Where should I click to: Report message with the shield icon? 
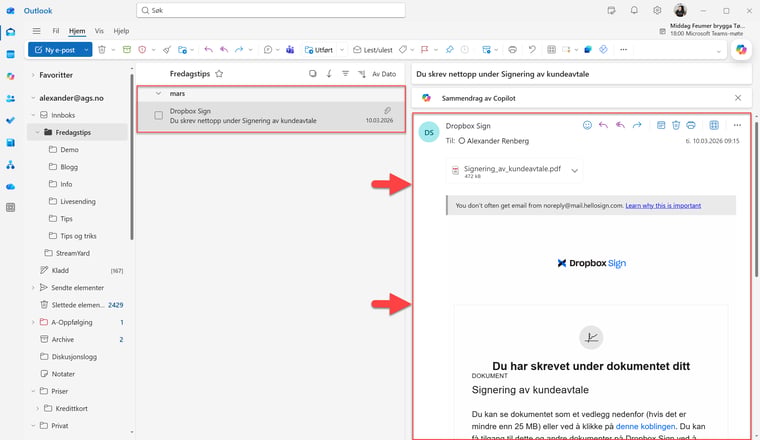tap(142, 49)
